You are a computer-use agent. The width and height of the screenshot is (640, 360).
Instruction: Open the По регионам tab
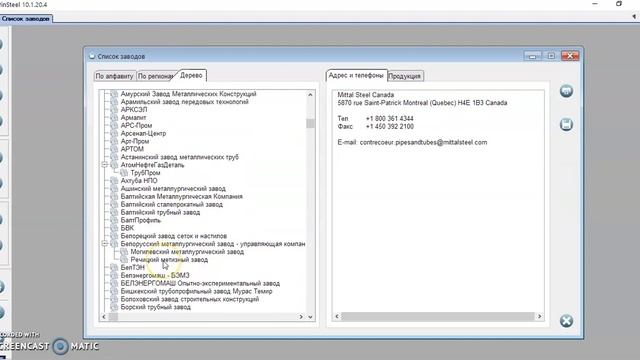point(155,76)
